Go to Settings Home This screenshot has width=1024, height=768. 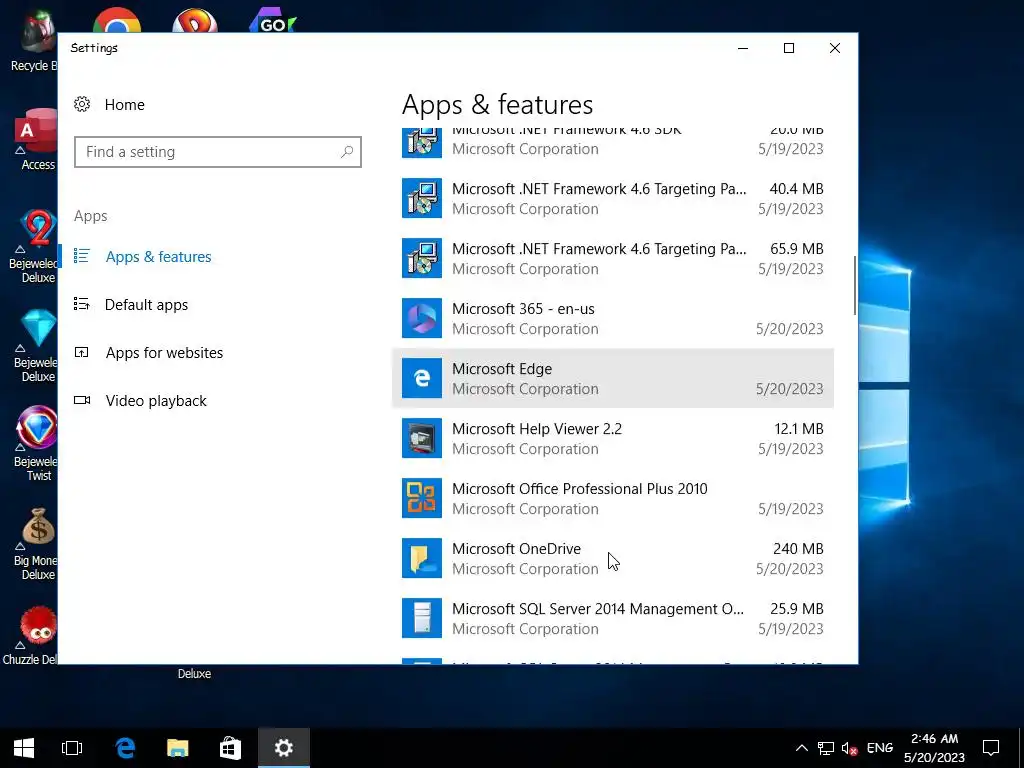(x=124, y=104)
